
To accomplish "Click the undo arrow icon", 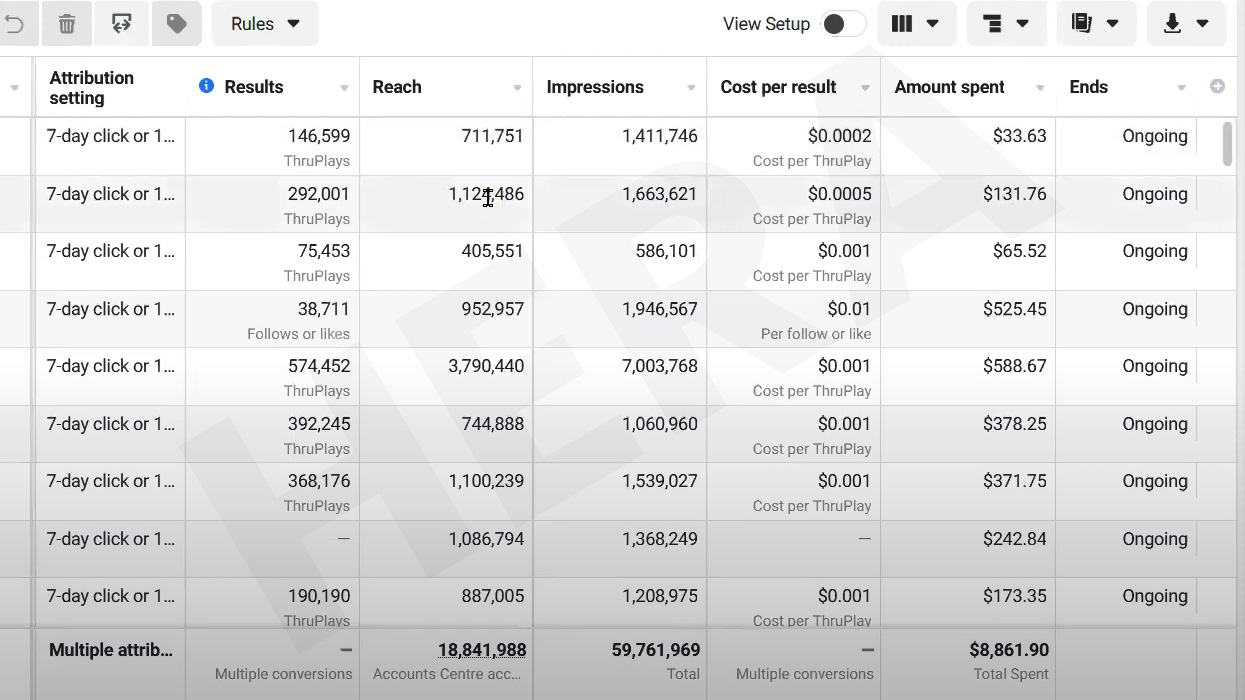I will point(14,24).
